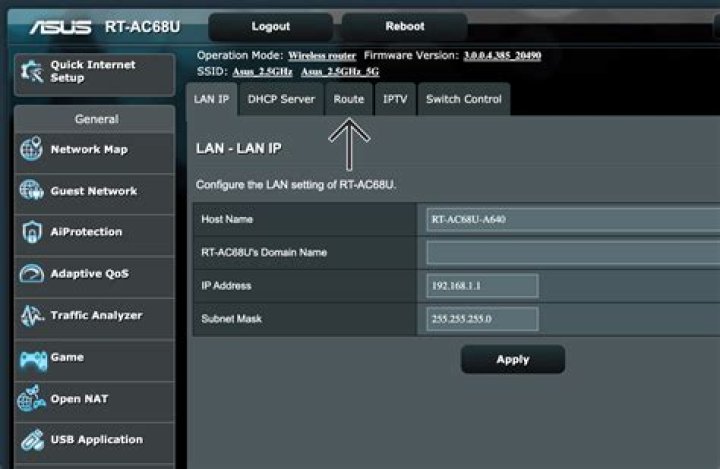Click the Host Name label
Viewport: 720px width, 469px height.
point(227,219)
